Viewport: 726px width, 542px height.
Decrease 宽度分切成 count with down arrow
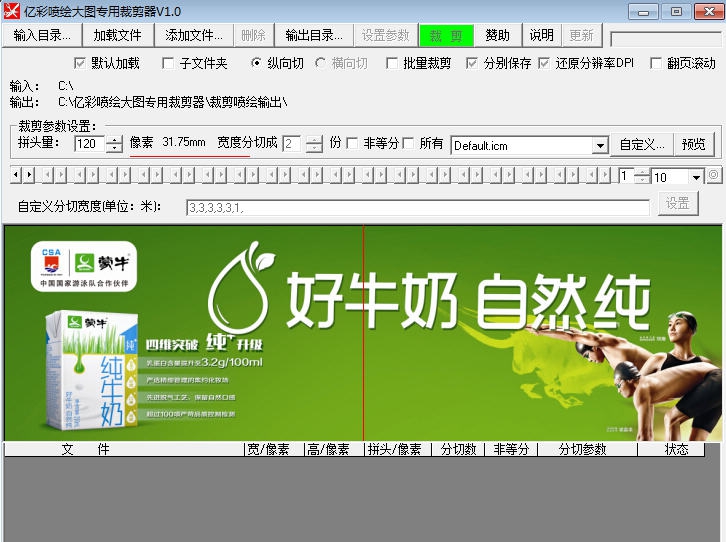tap(314, 148)
